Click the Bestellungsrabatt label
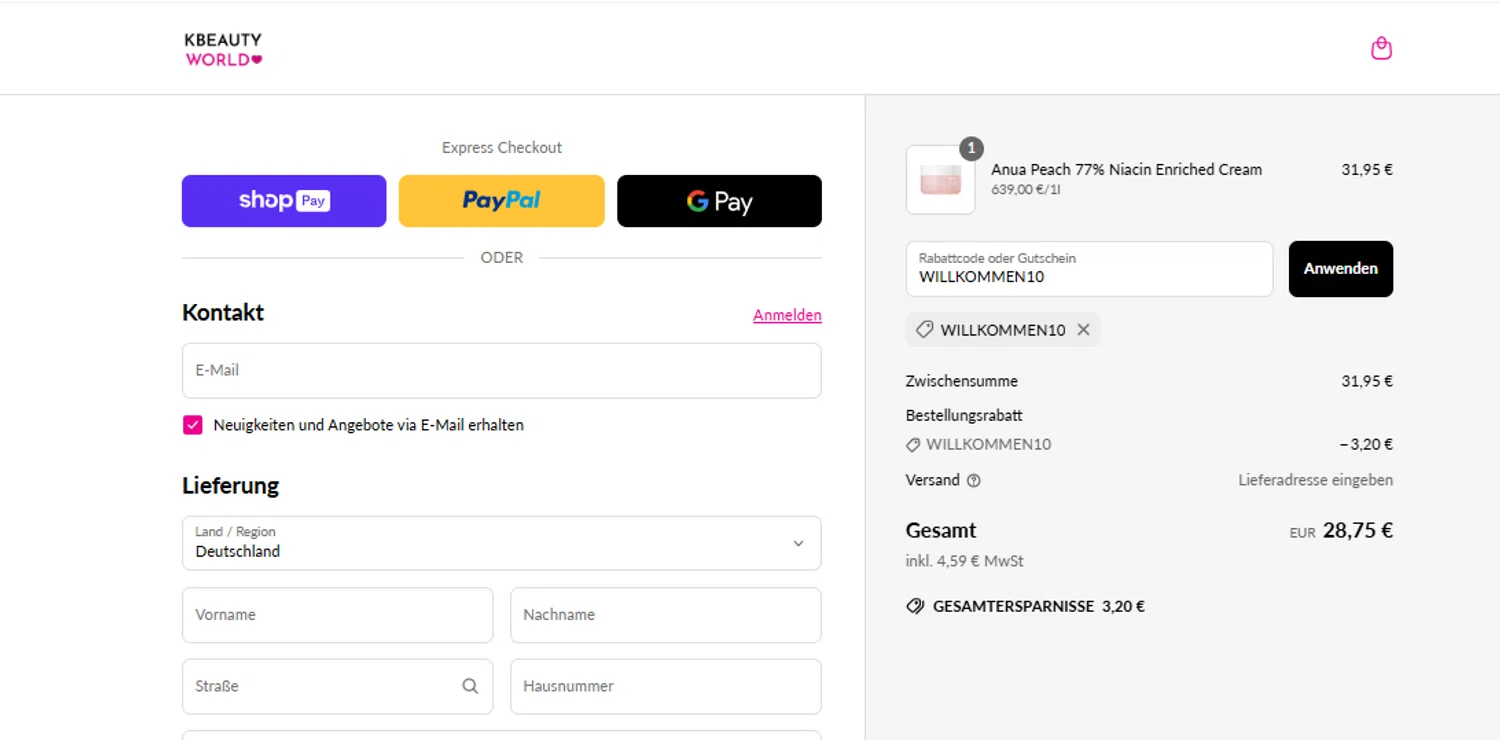The width and height of the screenshot is (1500, 740). click(x=964, y=415)
